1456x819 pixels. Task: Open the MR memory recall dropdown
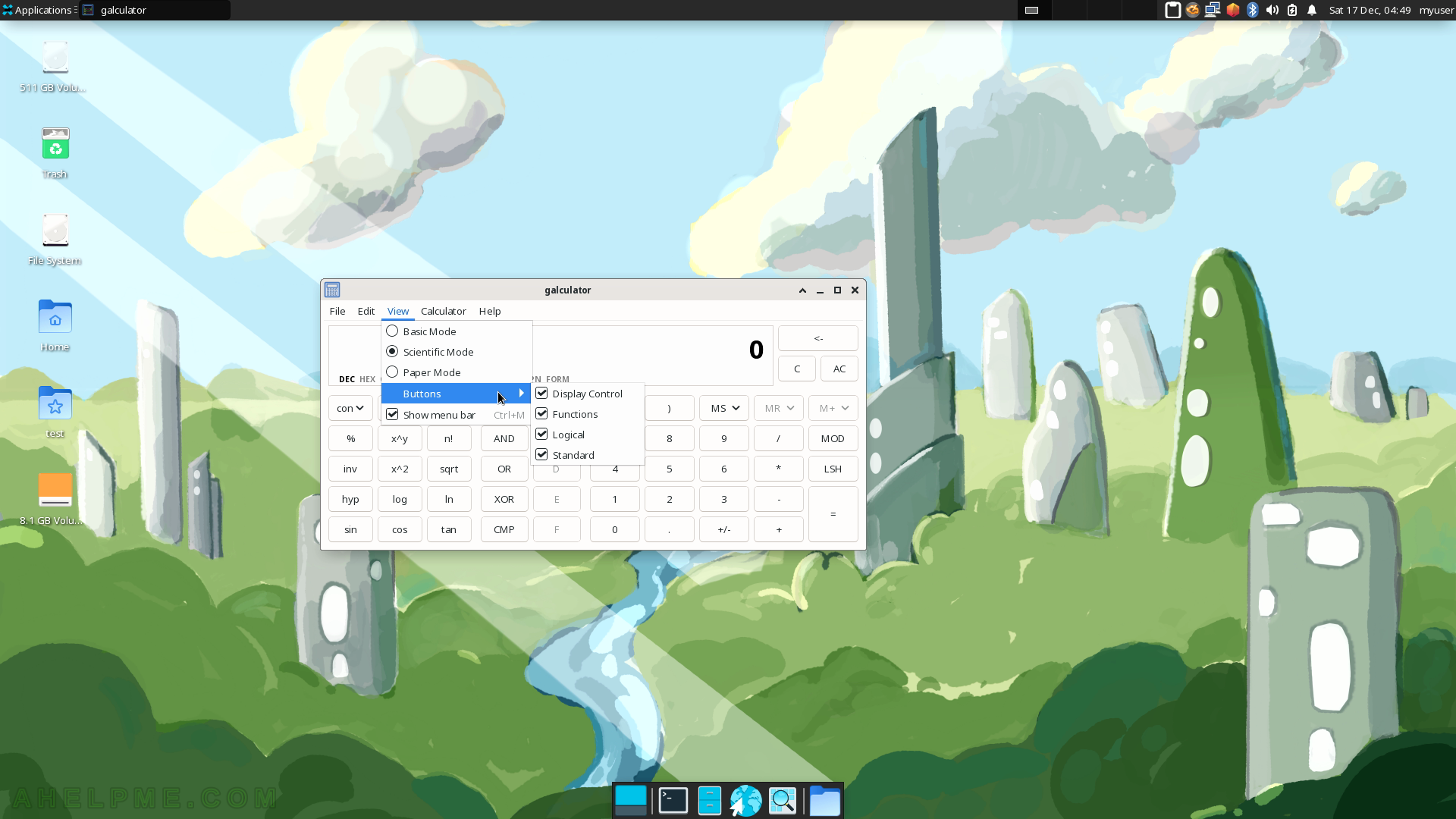tap(779, 408)
